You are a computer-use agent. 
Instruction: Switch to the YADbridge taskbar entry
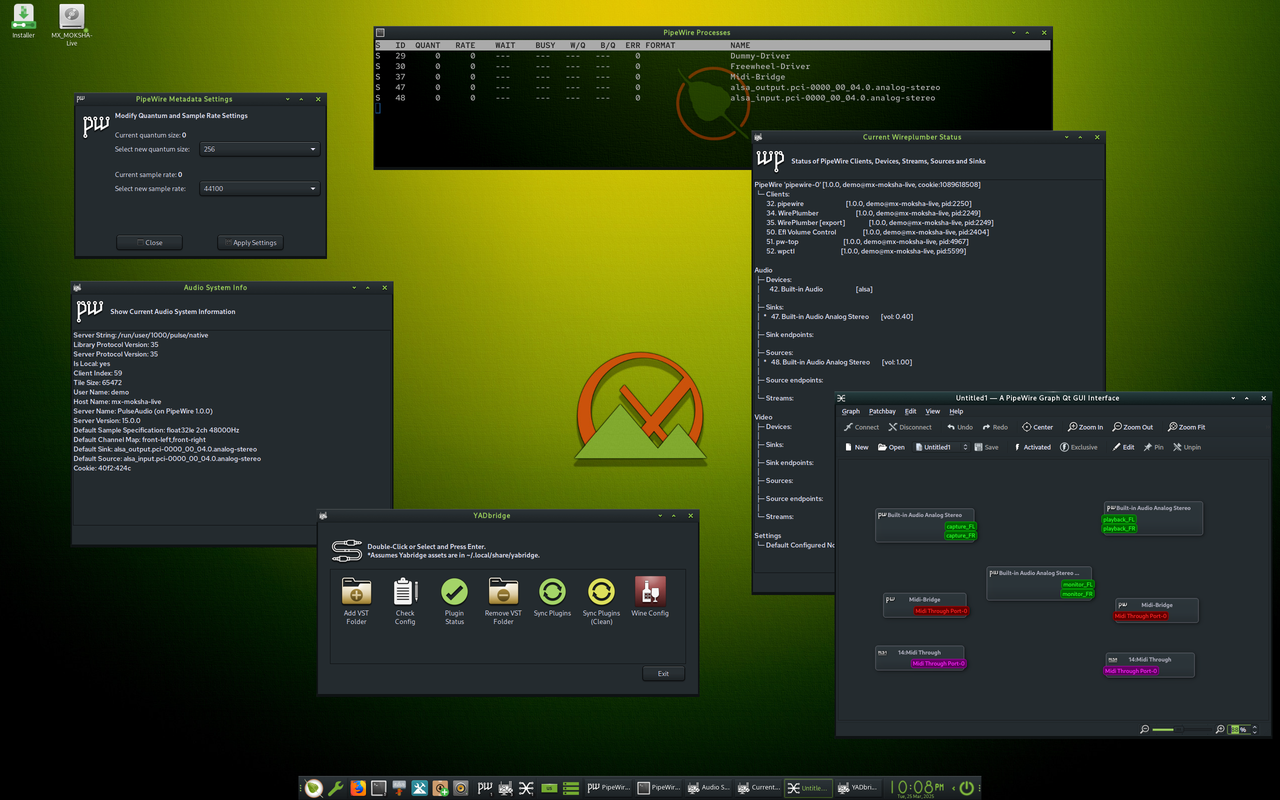point(857,788)
